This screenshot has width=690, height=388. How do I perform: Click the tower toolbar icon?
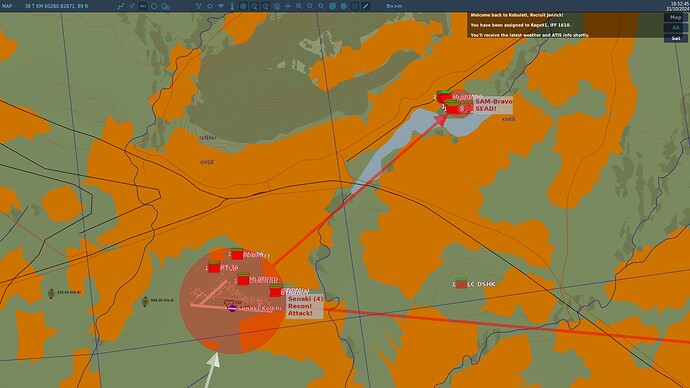point(232,6)
